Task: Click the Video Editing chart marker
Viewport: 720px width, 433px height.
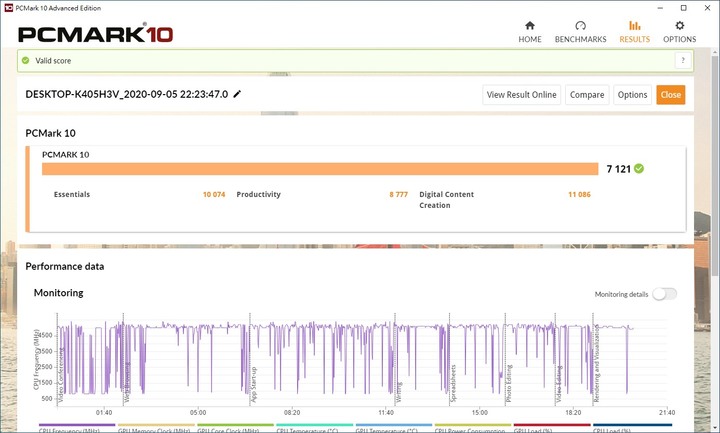Action: [x=558, y=384]
